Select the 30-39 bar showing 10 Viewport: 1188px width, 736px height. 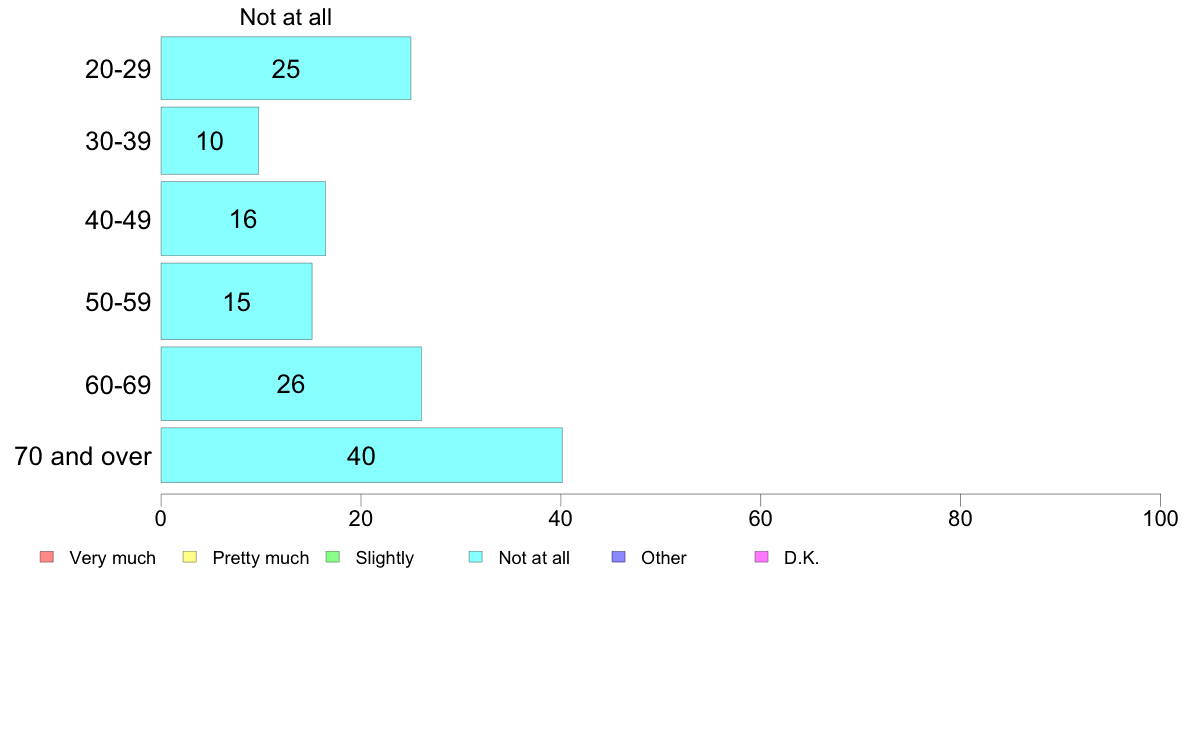coord(210,141)
